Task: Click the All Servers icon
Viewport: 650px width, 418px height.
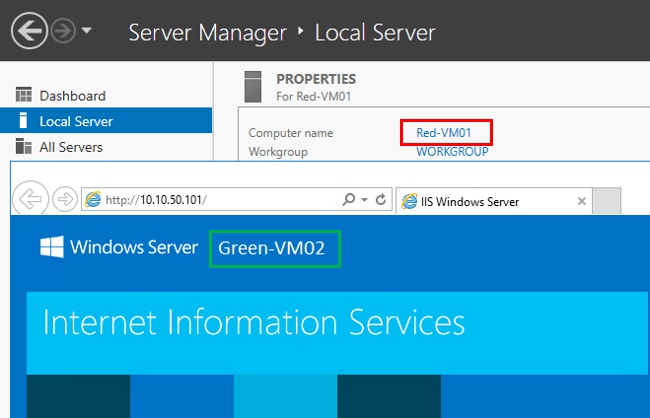Action: [24, 147]
